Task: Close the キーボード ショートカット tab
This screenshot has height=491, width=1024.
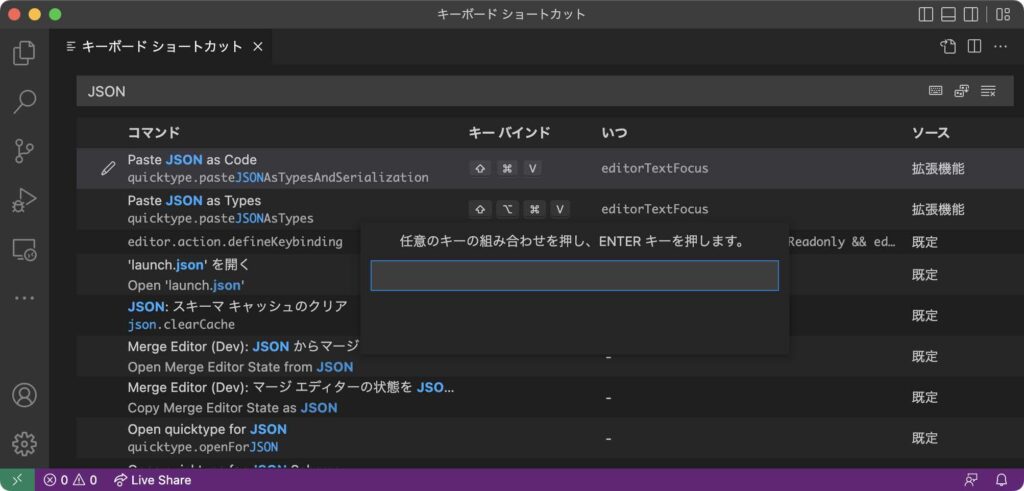Action: (257, 46)
